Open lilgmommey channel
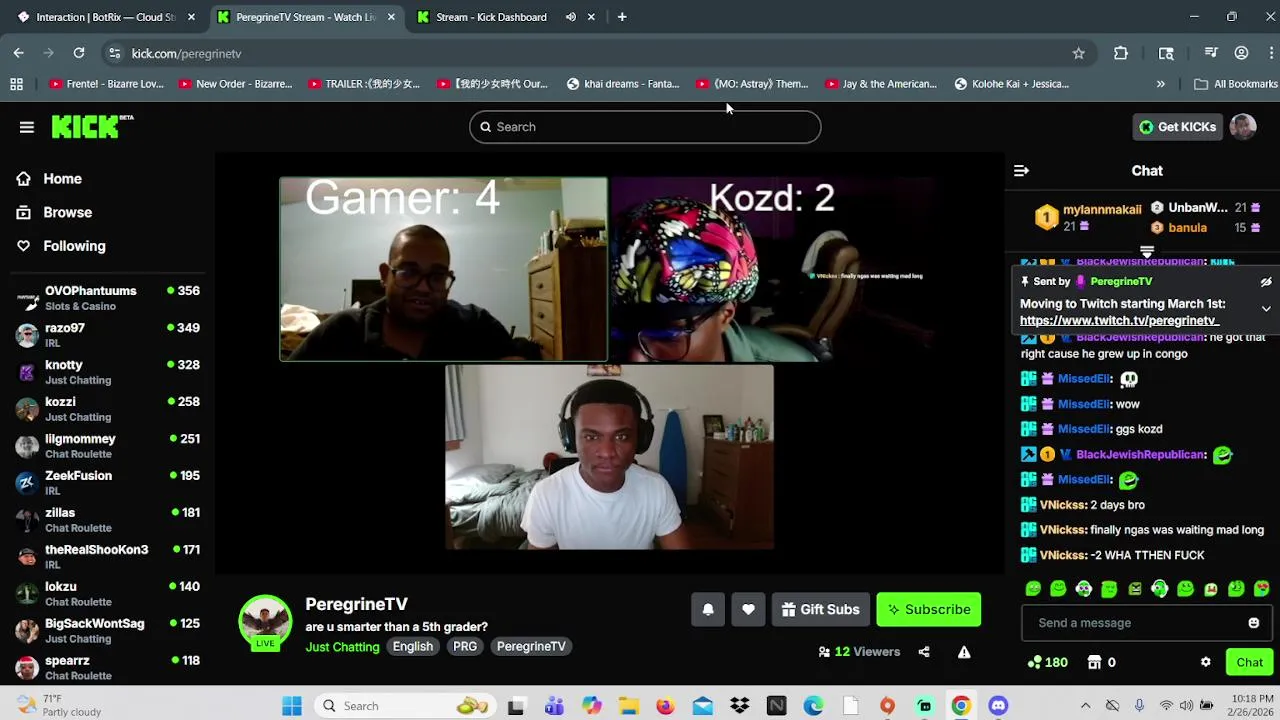Screen dimensions: 1280x720 [x=107, y=446]
